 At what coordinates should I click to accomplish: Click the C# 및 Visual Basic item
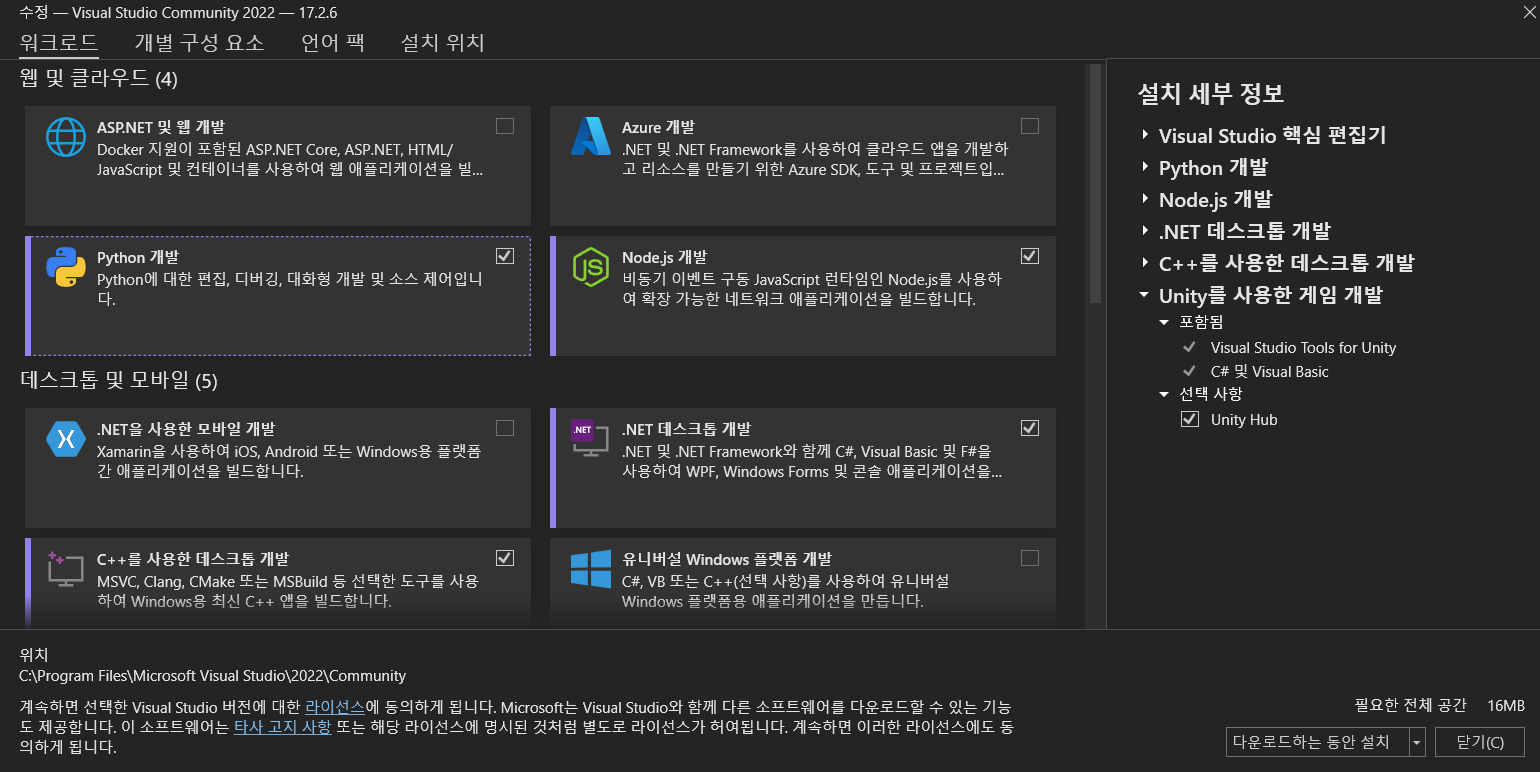point(1270,372)
